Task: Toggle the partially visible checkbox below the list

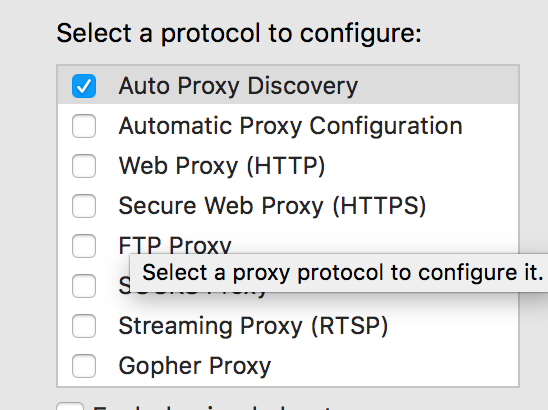Action: click(70, 406)
